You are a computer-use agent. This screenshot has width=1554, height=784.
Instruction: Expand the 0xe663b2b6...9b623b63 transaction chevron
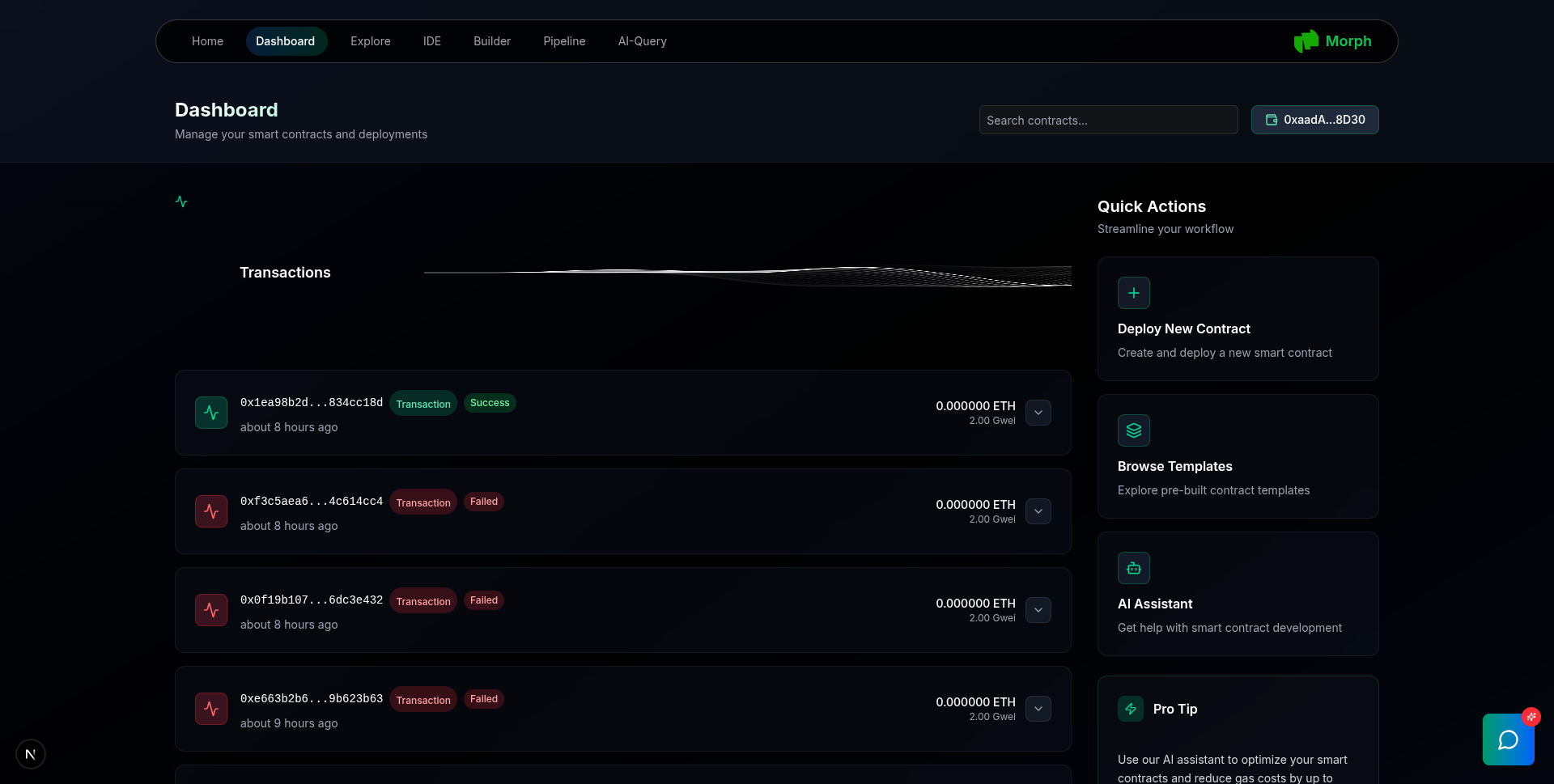pos(1038,709)
